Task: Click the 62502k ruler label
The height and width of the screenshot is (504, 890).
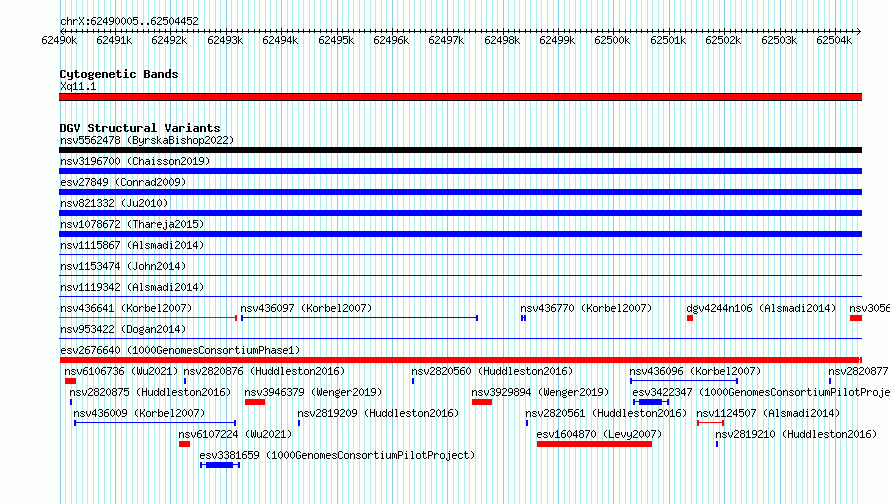Action: [723, 40]
